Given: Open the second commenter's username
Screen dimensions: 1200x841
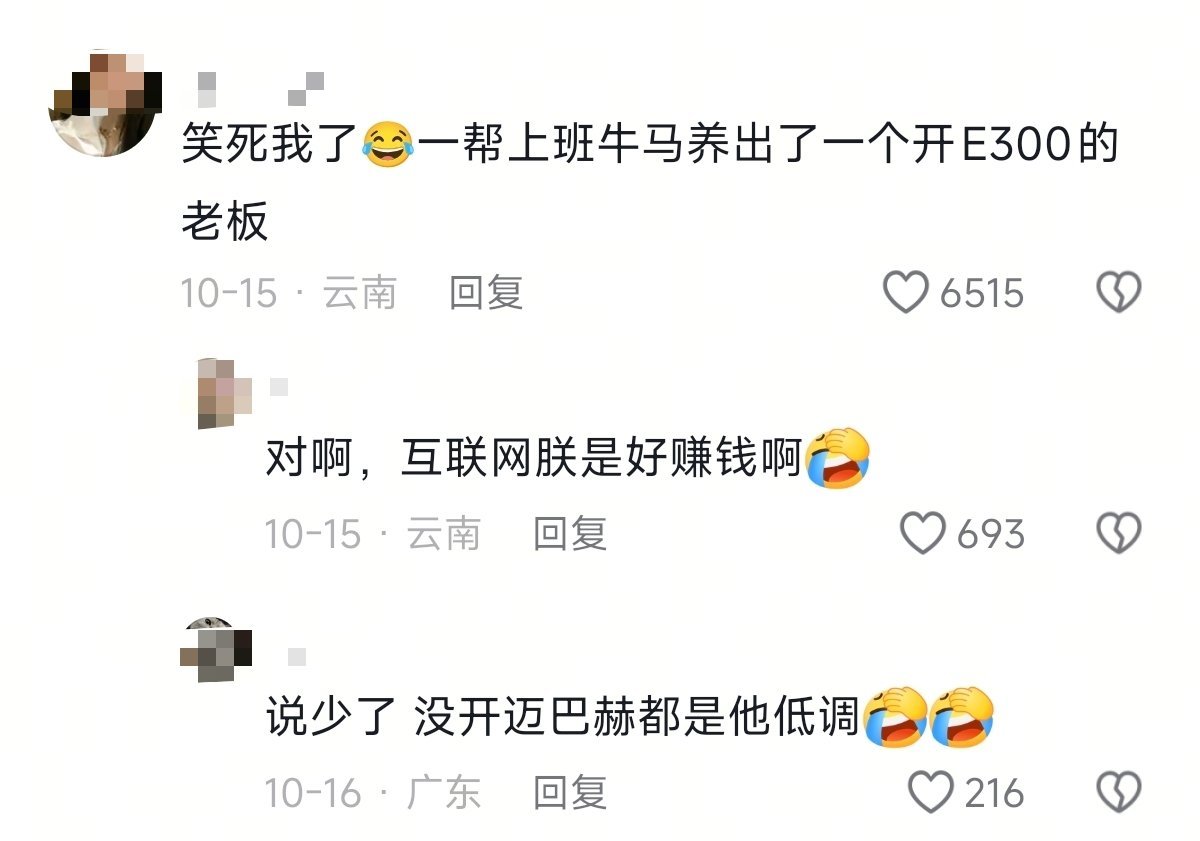Looking at the screenshot, I should point(279,386).
